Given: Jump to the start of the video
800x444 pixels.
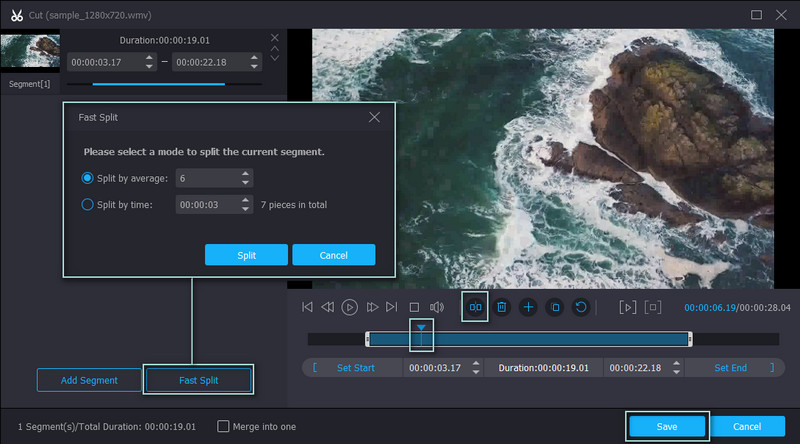Looking at the screenshot, I should pos(307,307).
